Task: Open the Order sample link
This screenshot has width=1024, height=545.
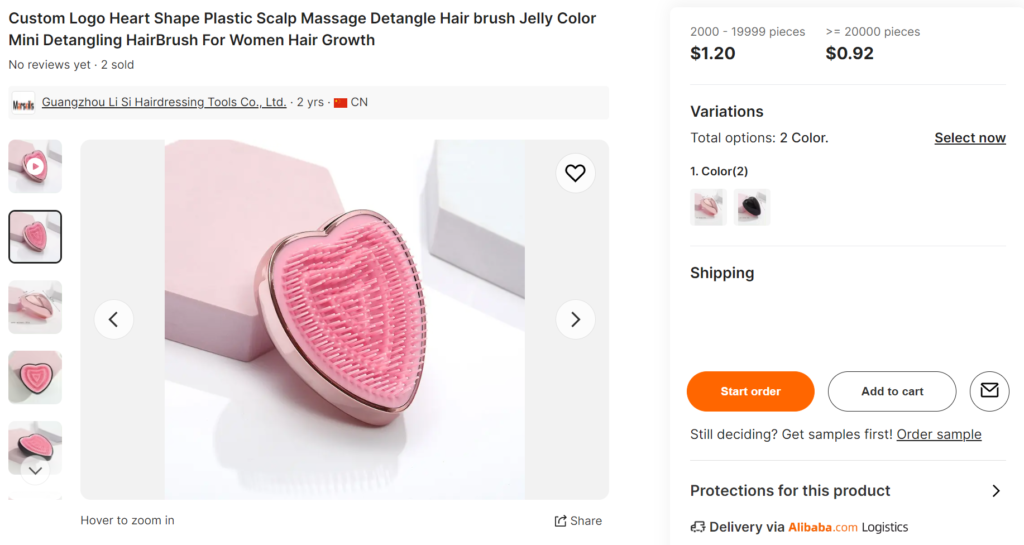Action: tap(938, 434)
